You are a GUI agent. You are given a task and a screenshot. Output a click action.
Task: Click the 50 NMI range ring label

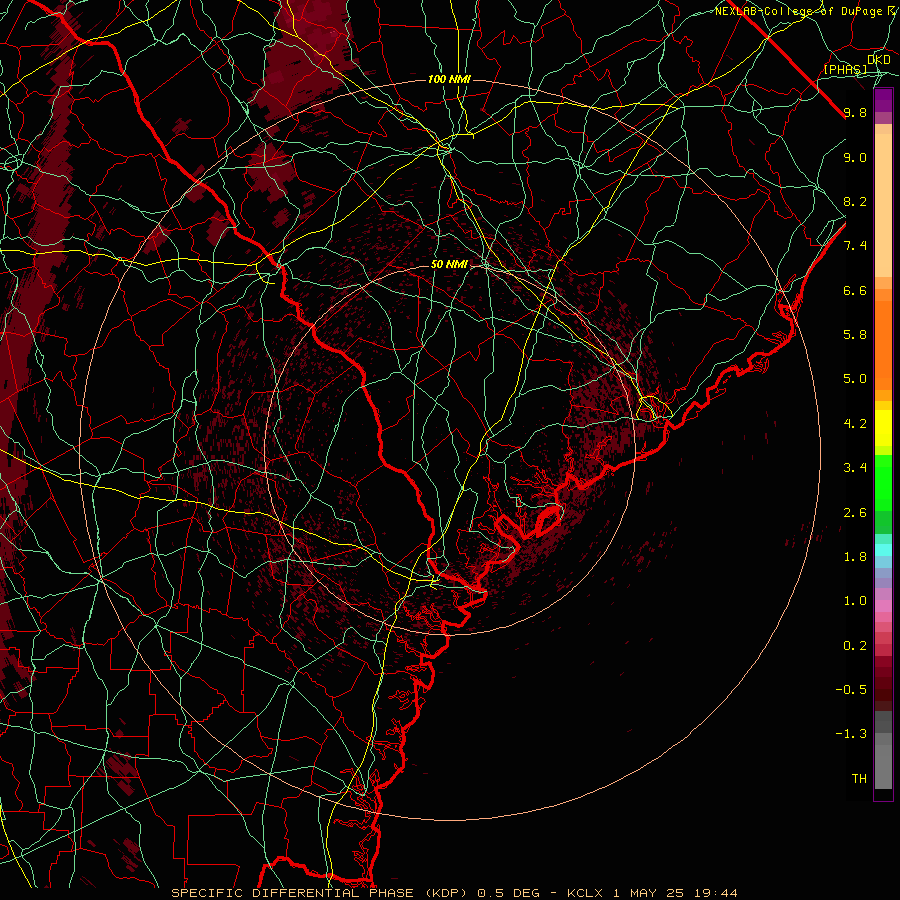pos(449,265)
